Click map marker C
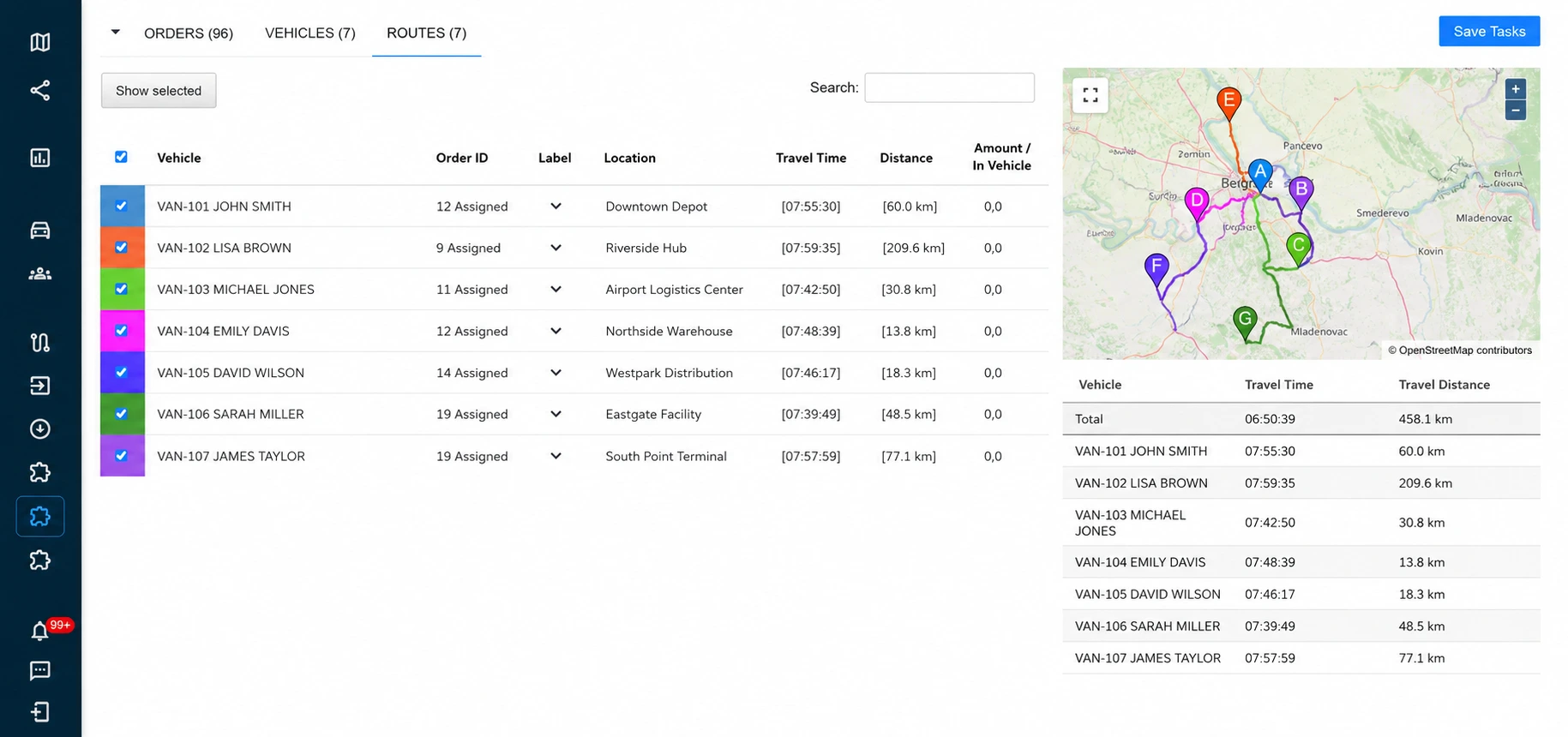The image size is (1568, 737). (x=1299, y=248)
